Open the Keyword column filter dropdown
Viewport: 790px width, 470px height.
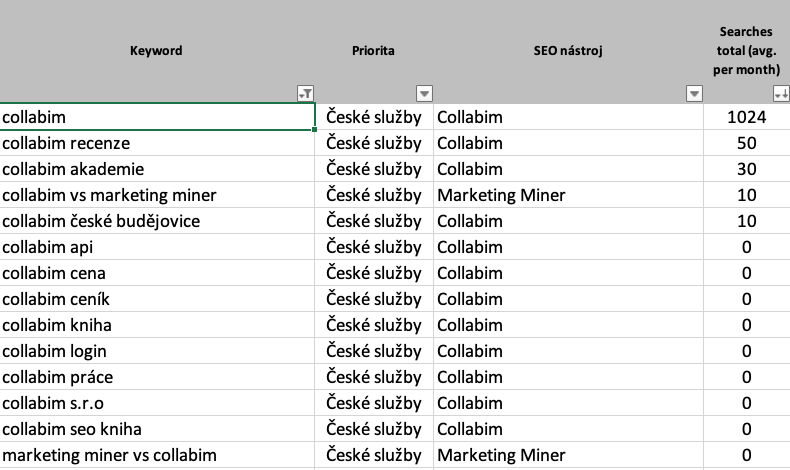(x=305, y=93)
